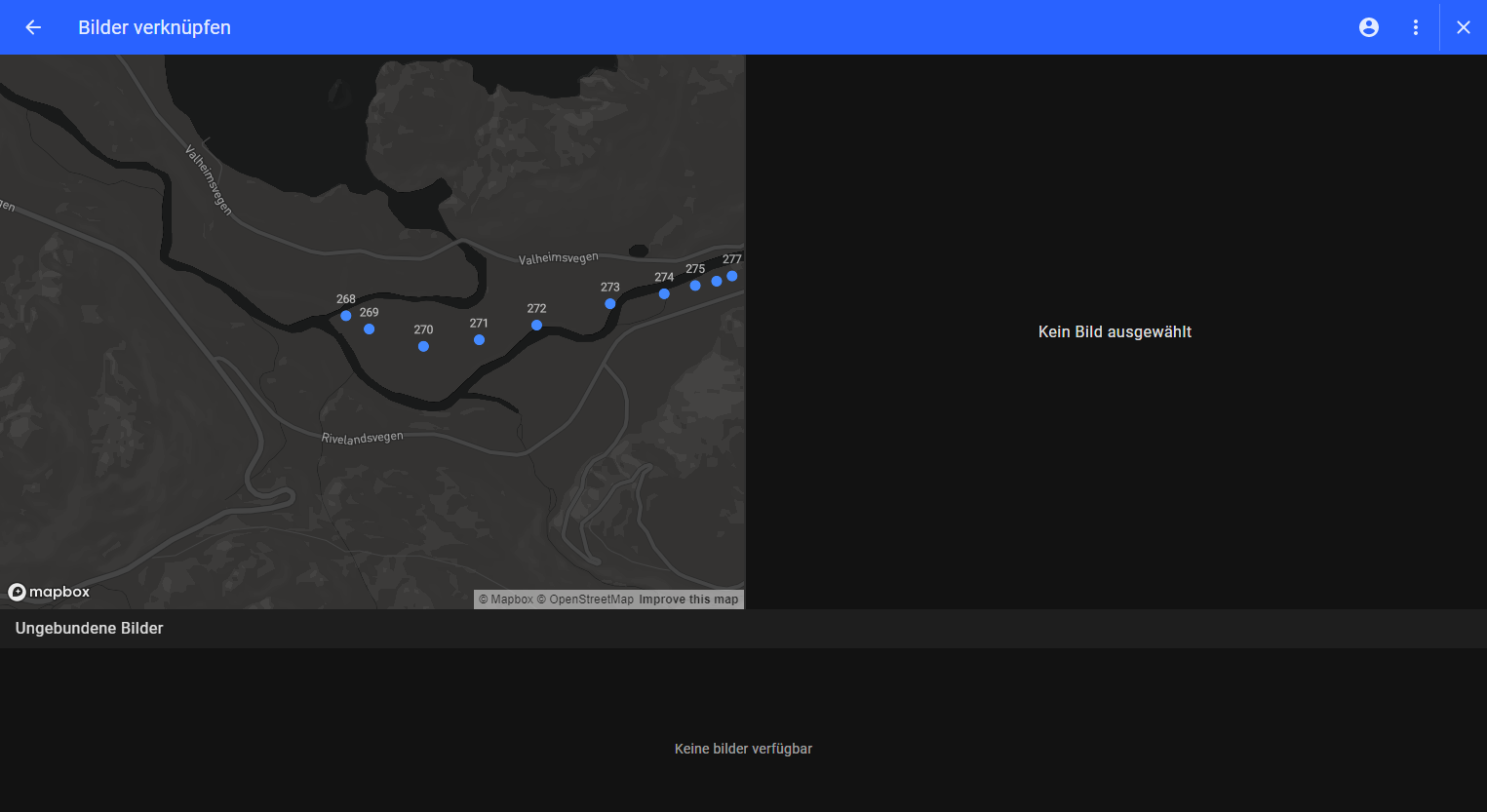1487x812 pixels.
Task: Click the marker point 273
Action: pyautogui.click(x=610, y=304)
